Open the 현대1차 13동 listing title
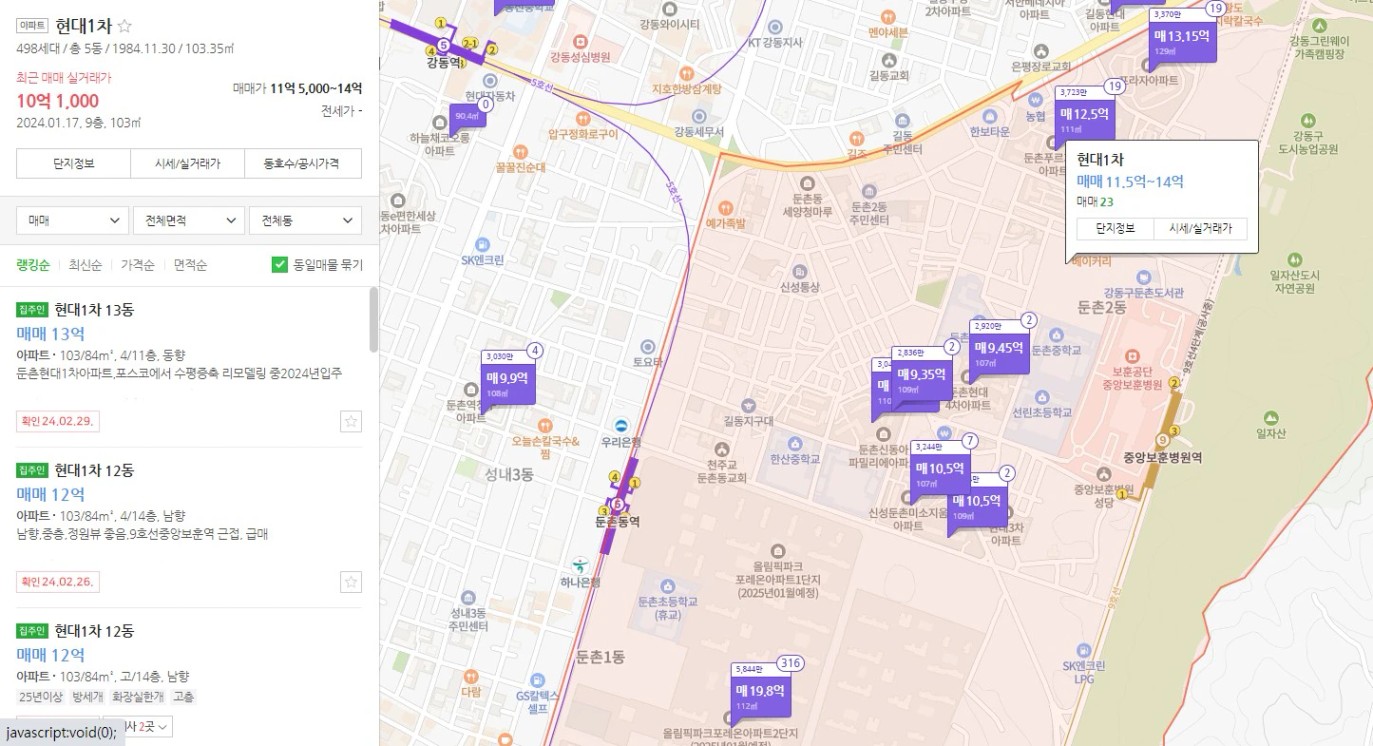 tap(94, 309)
